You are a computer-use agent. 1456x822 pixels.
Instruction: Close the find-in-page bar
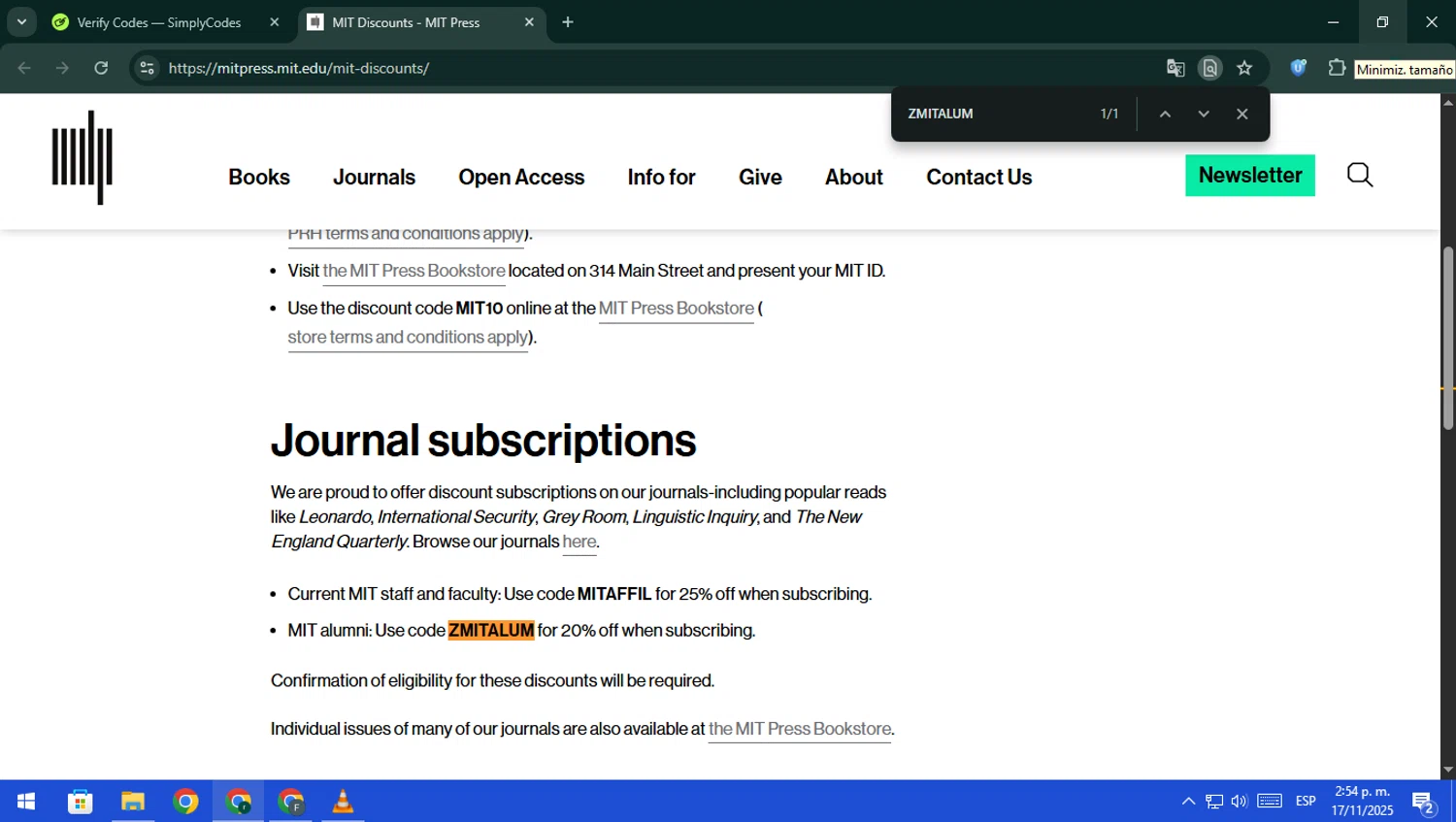[x=1241, y=114]
